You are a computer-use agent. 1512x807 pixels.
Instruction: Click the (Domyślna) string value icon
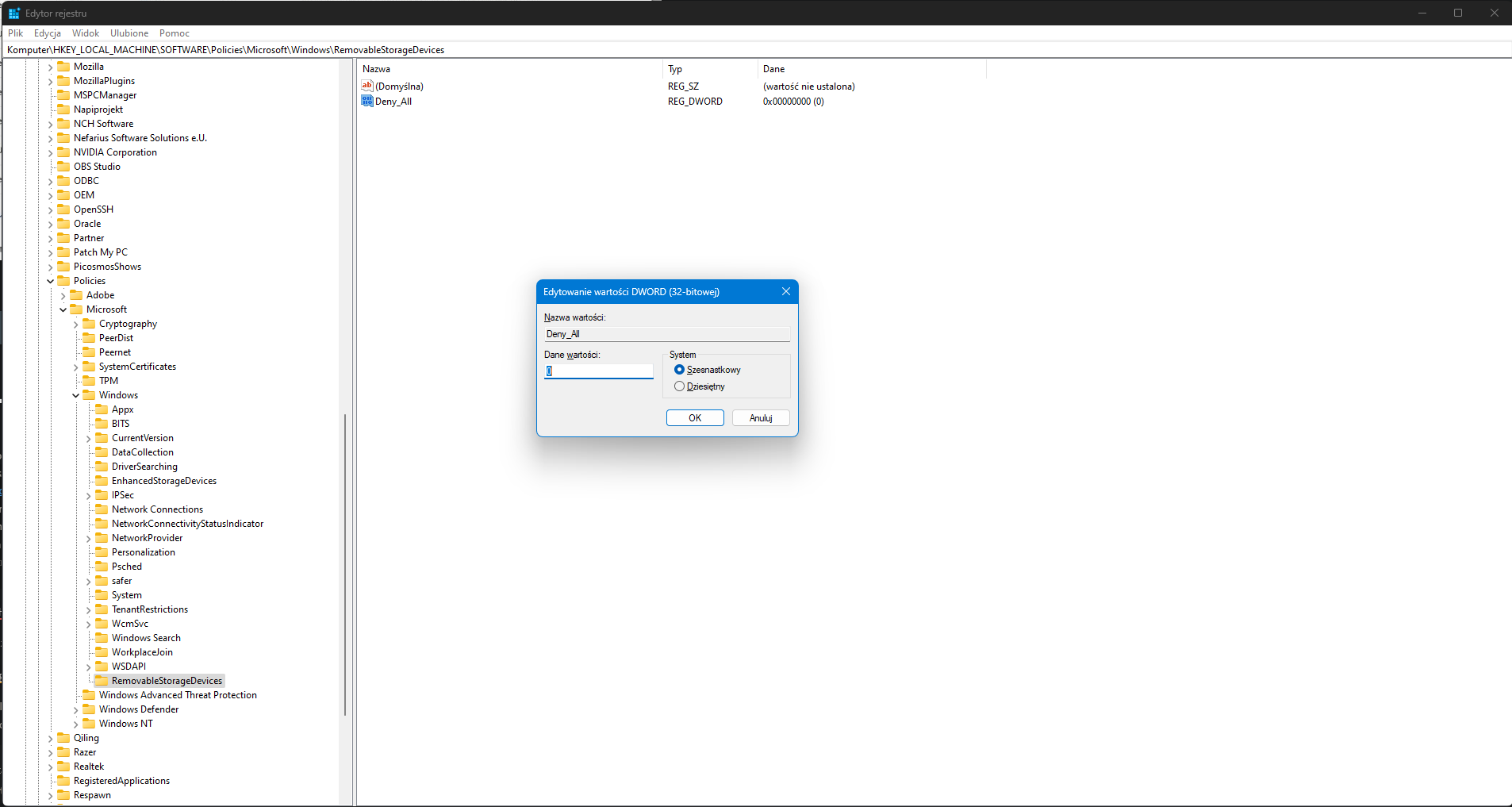(x=366, y=86)
